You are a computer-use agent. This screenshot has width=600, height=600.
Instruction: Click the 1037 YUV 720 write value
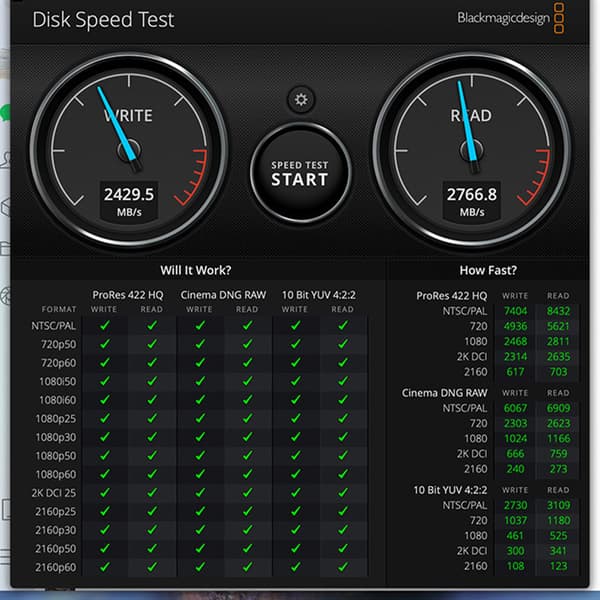(515, 520)
